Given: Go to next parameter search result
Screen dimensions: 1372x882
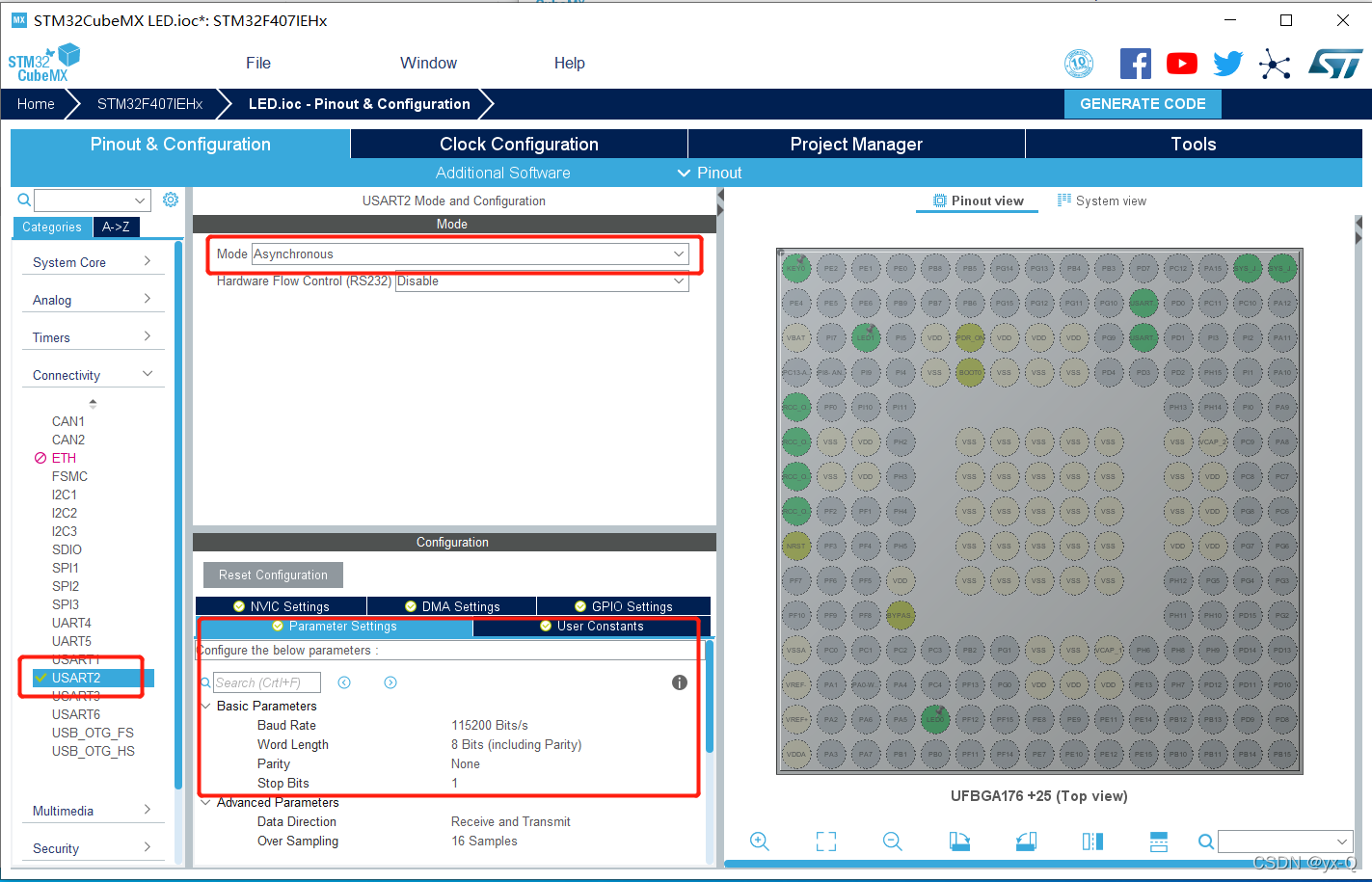Looking at the screenshot, I should (390, 682).
